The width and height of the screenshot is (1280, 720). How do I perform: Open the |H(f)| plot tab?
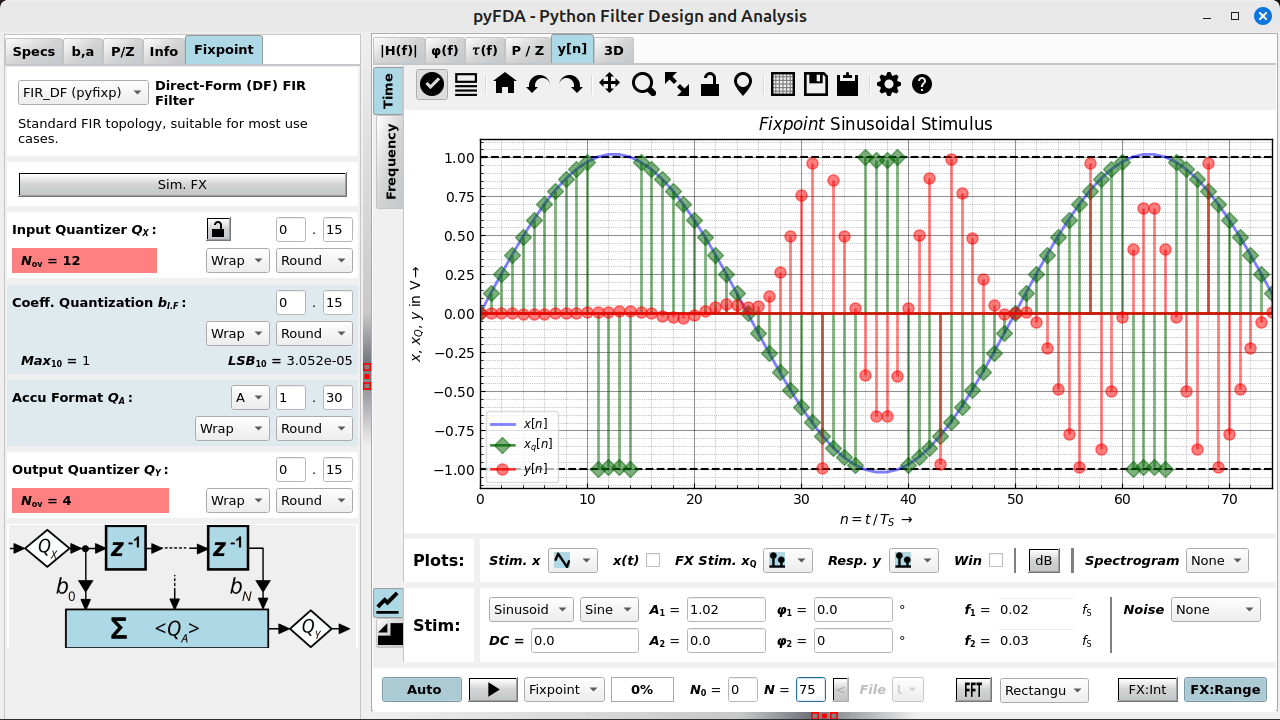click(398, 50)
